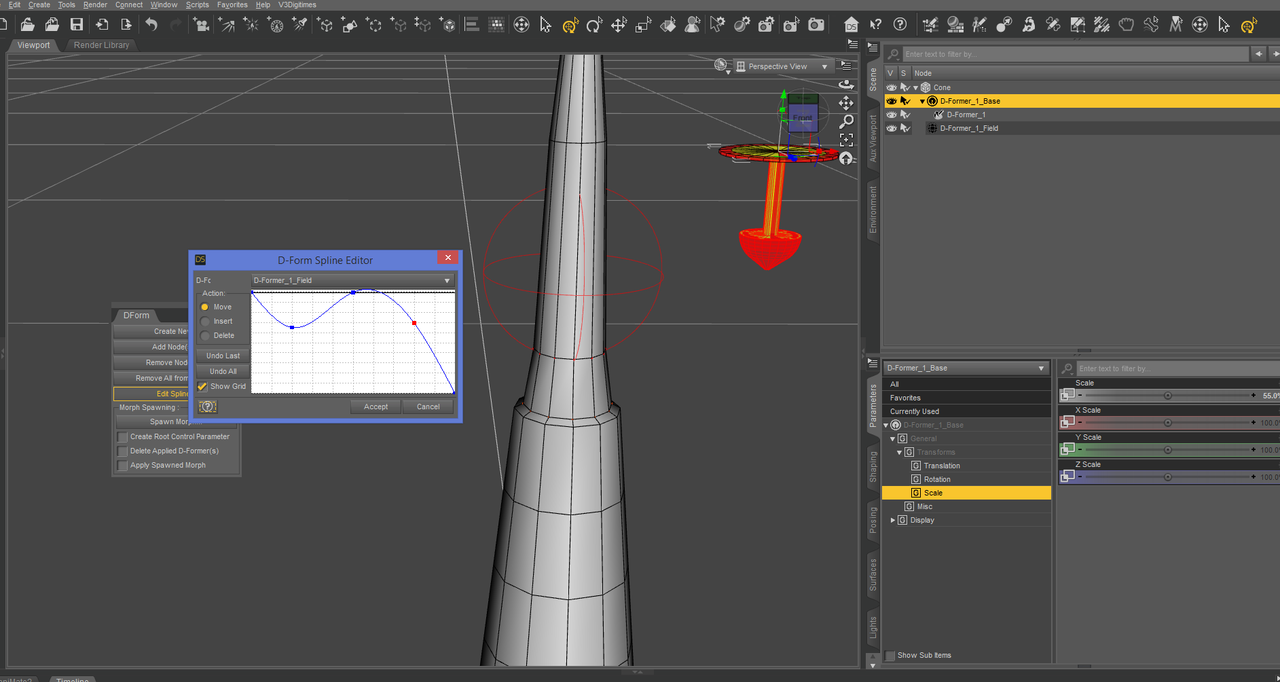Viewport: 1280px width, 682px height.
Task: Open the Scene pane options menu icon
Action: coord(873,48)
